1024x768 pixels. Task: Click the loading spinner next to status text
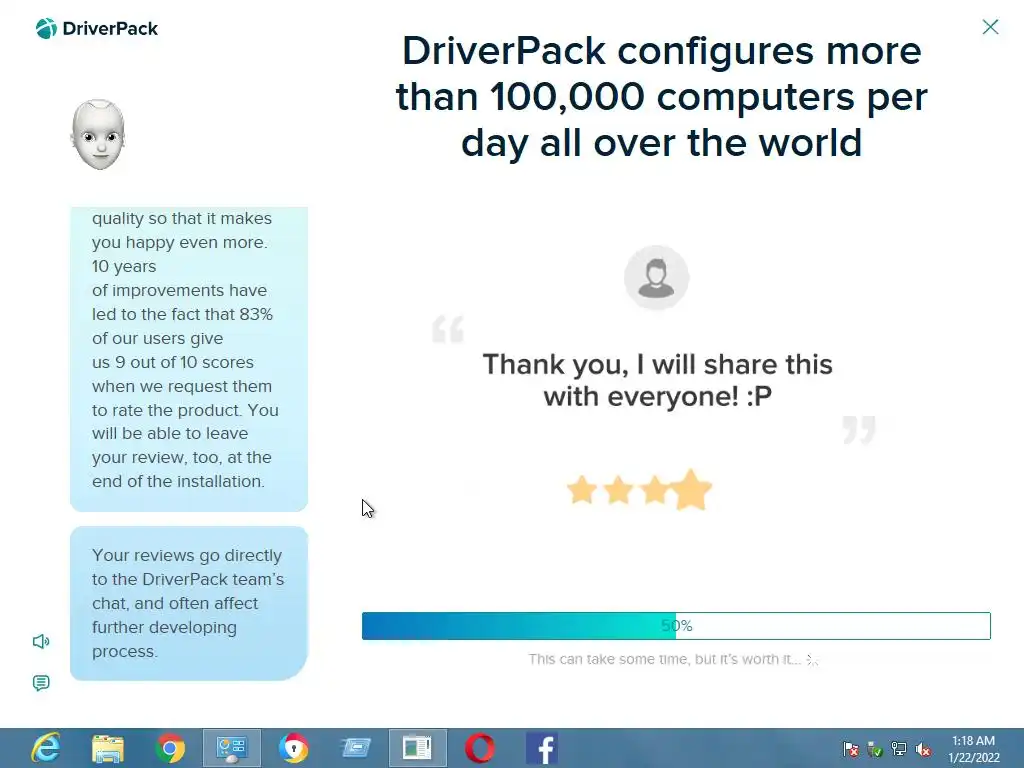click(x=812, y=660)
